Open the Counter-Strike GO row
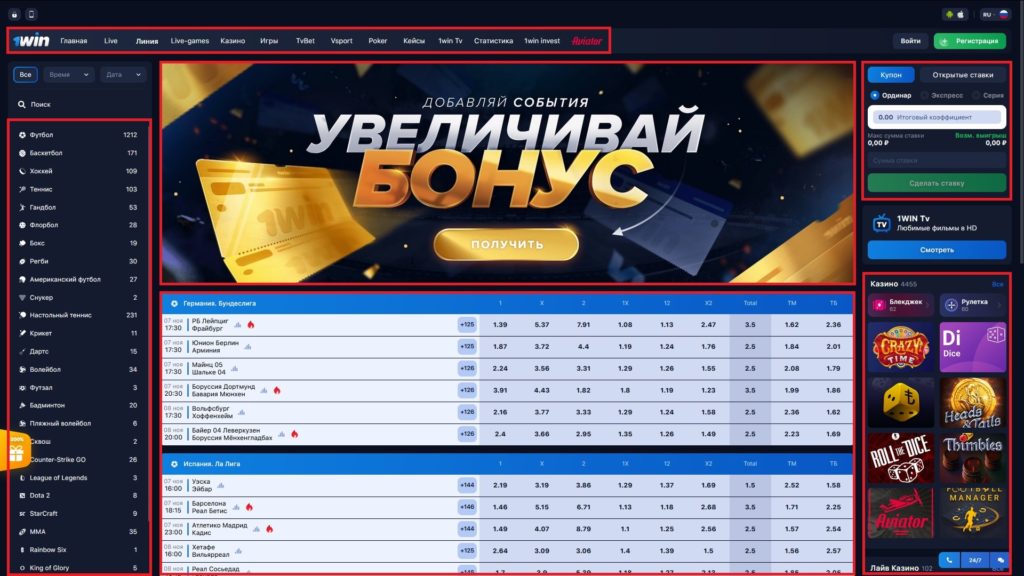 tap(78, 460)
